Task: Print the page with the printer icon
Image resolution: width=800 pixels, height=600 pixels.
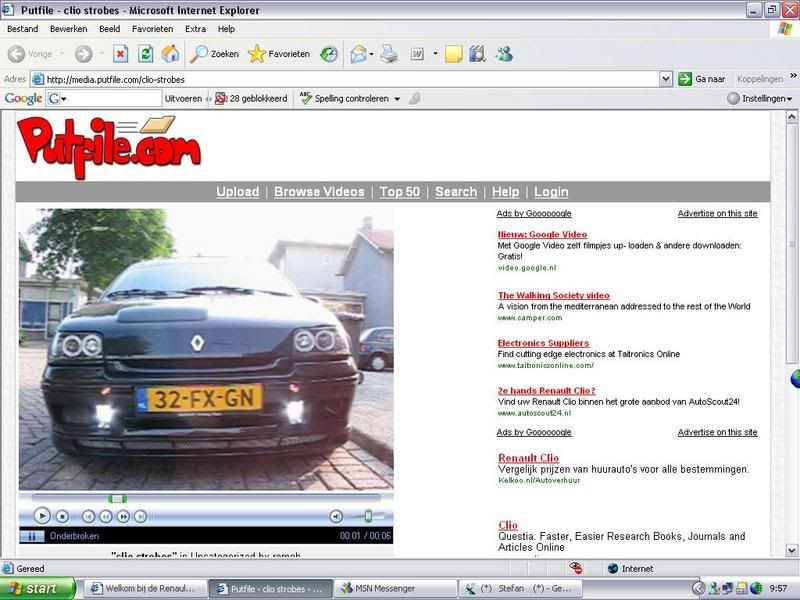Action: click(x=389, y=54)
